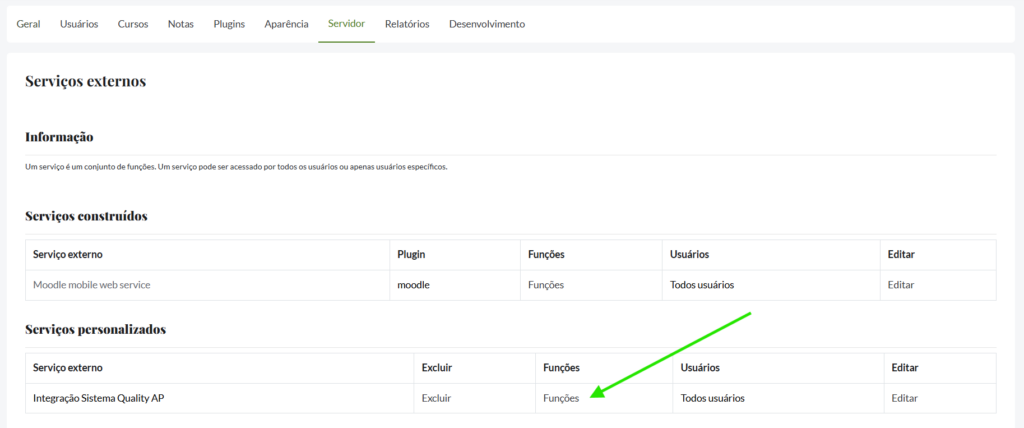Click Editar for Integração Sistema Quality AP
This screenshot has width=1024, height=428.
point(904,398)
